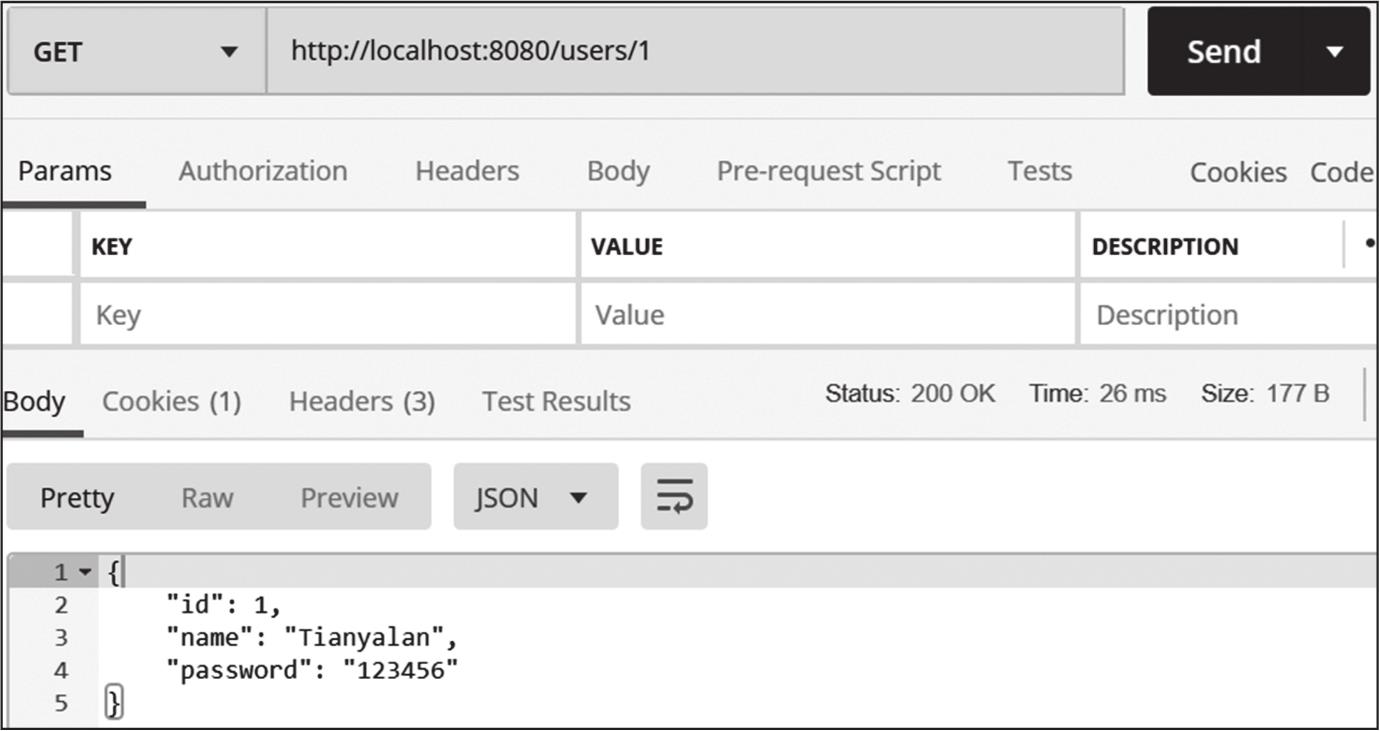Image resolution: width=1380 pixels, height=731 pixels.
Task: Open the Tests tab
Action: pos(1040,171)
